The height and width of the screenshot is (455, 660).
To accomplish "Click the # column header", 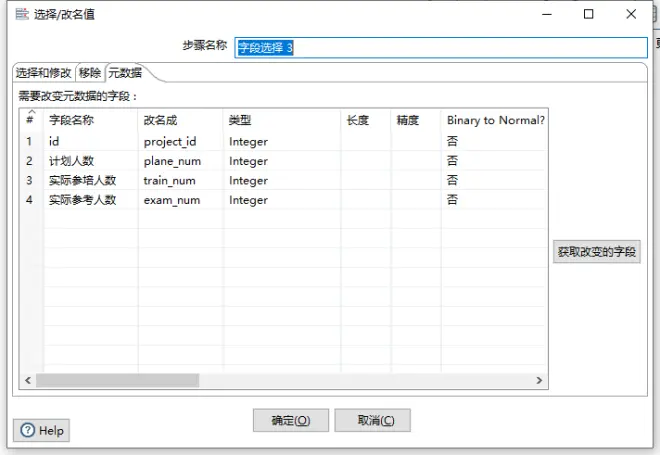I will (x=32, y=120).
